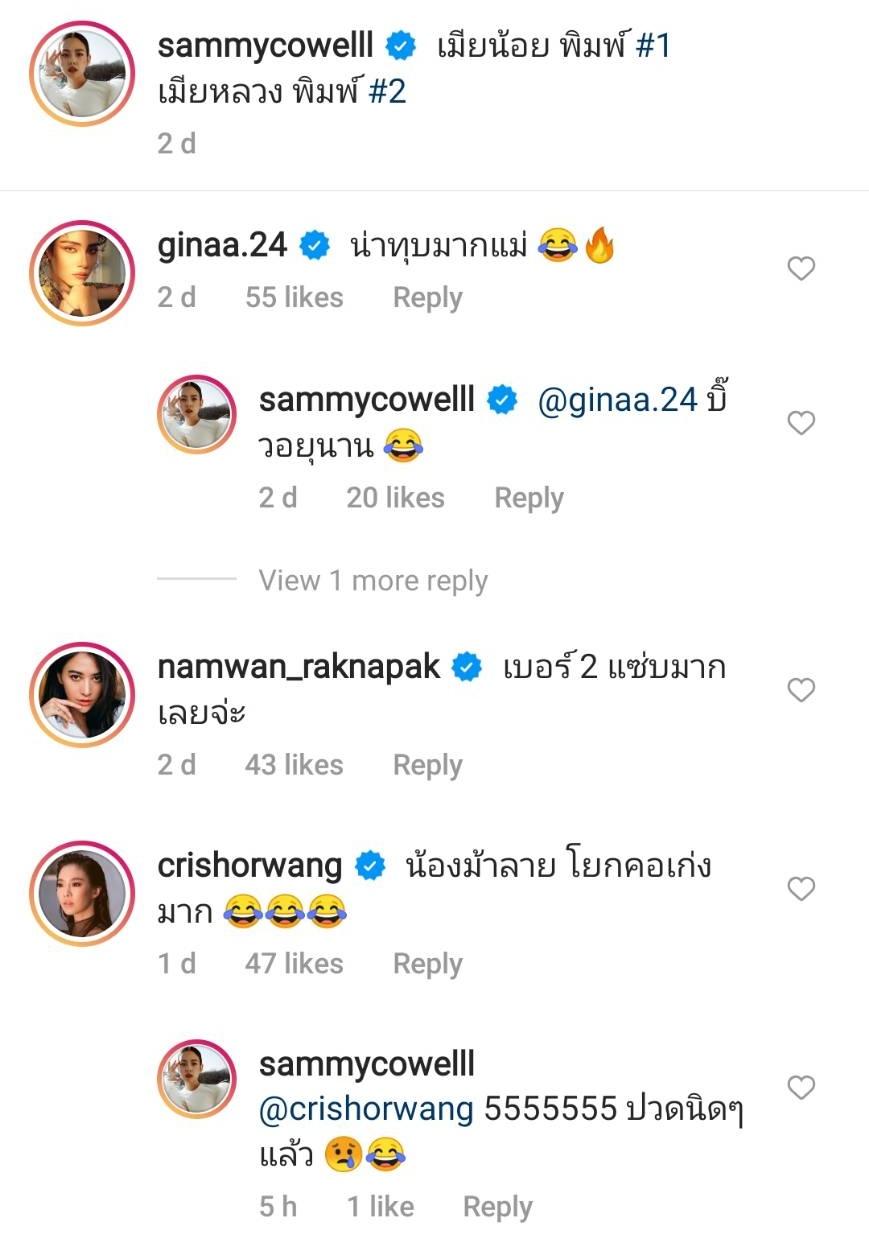Open the @ginaa.24 mention link
The image size is (869, 1243).
tap(617, 400)
